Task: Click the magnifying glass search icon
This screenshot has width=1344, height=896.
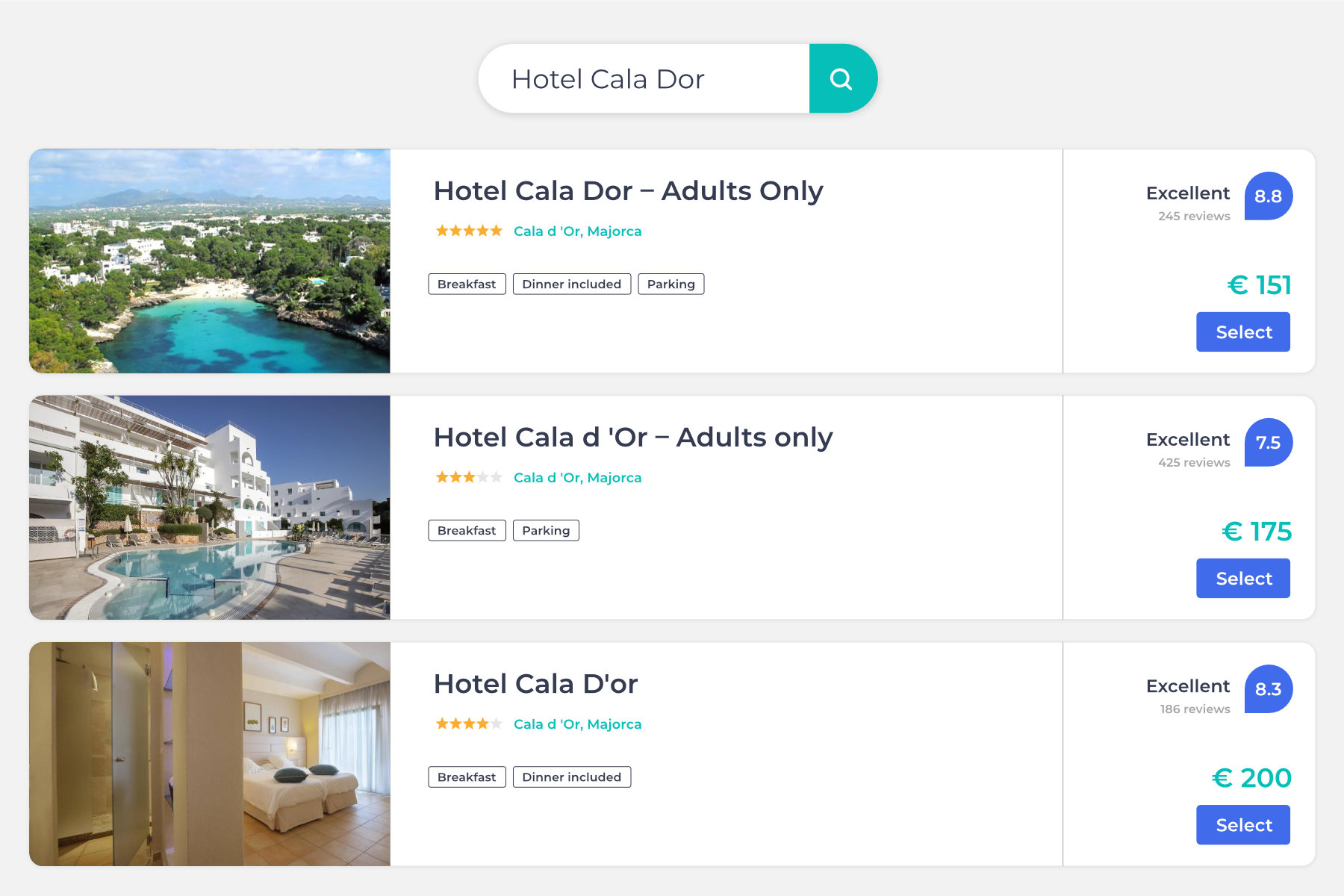Action: coord(841,79)
